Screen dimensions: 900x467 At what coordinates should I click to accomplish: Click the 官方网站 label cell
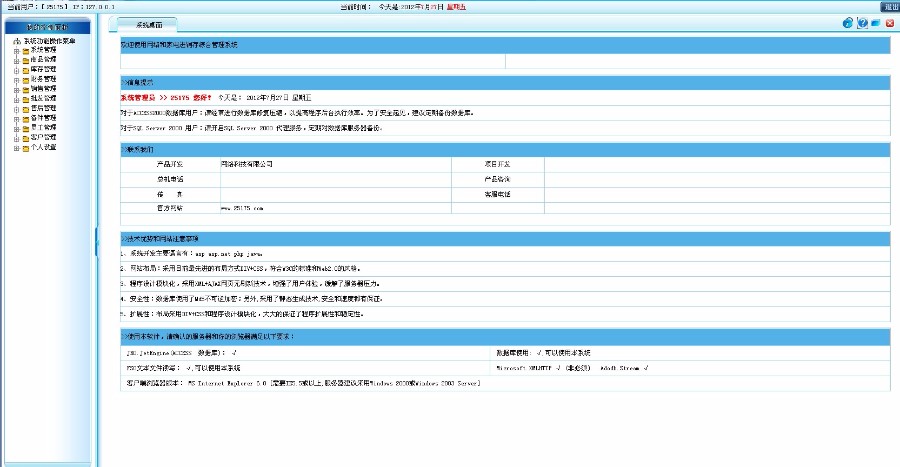click(x=170, y=208)
